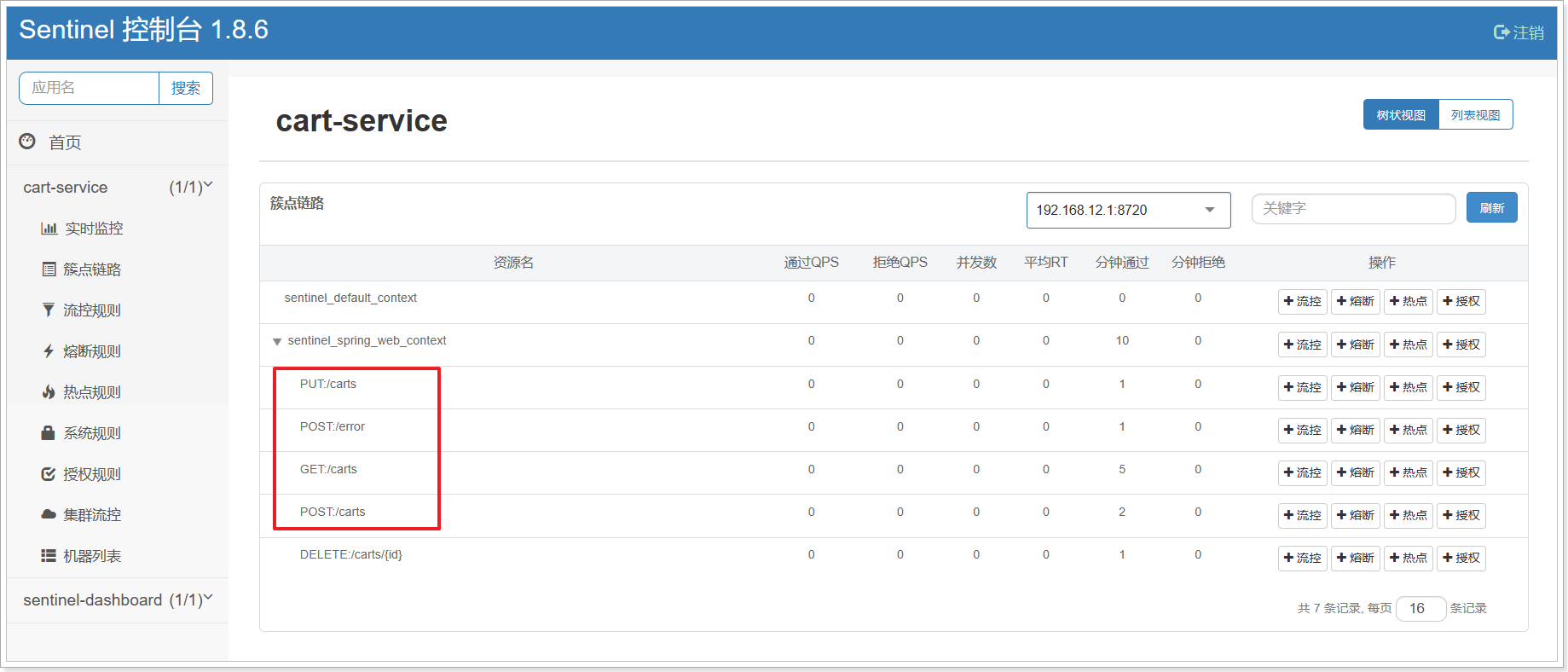Add 授权 rule for POST:/carts
The width and height of the screenshot is (1568, 672).
click(x=1461, y=515)
